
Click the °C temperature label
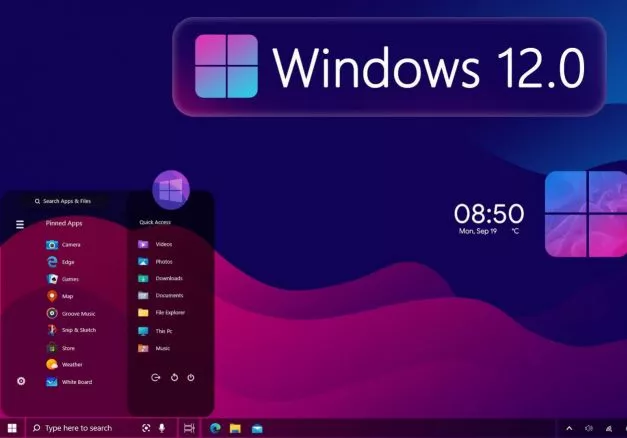point(515,231)
